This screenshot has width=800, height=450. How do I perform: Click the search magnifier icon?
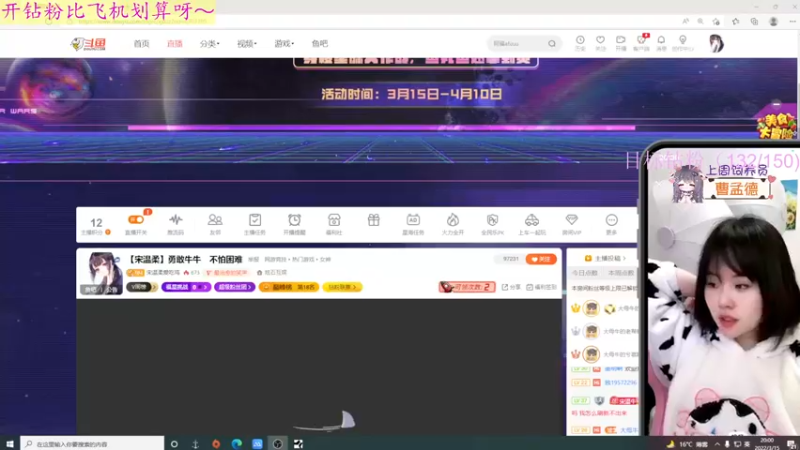coord(552,44)
